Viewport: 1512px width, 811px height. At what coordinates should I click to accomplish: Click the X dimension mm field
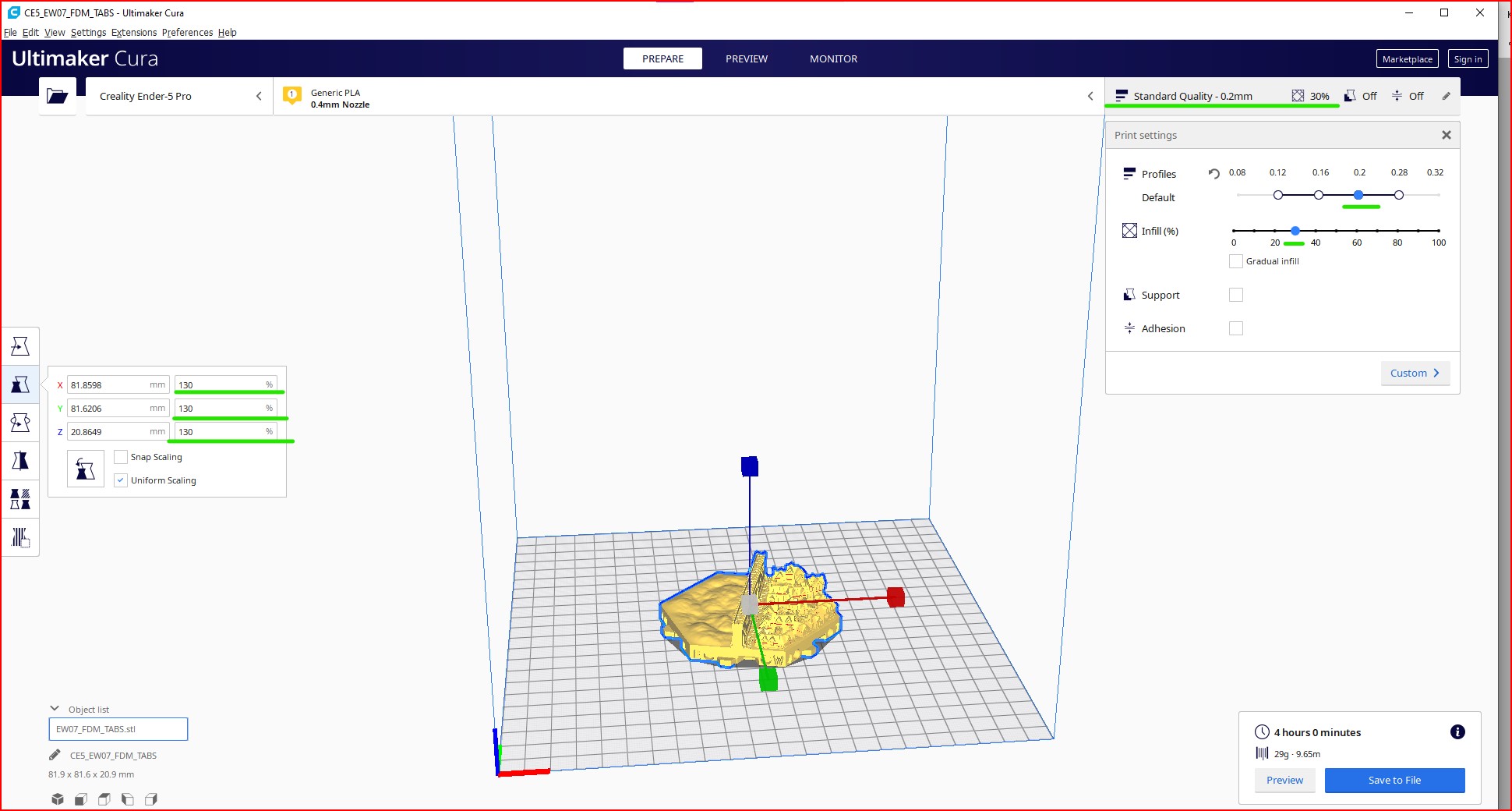tap(118, 385)
